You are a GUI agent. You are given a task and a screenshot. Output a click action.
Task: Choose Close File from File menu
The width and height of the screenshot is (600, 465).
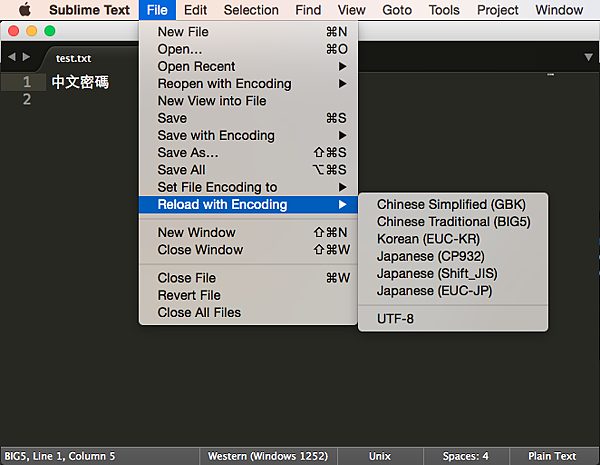point(248,278)
